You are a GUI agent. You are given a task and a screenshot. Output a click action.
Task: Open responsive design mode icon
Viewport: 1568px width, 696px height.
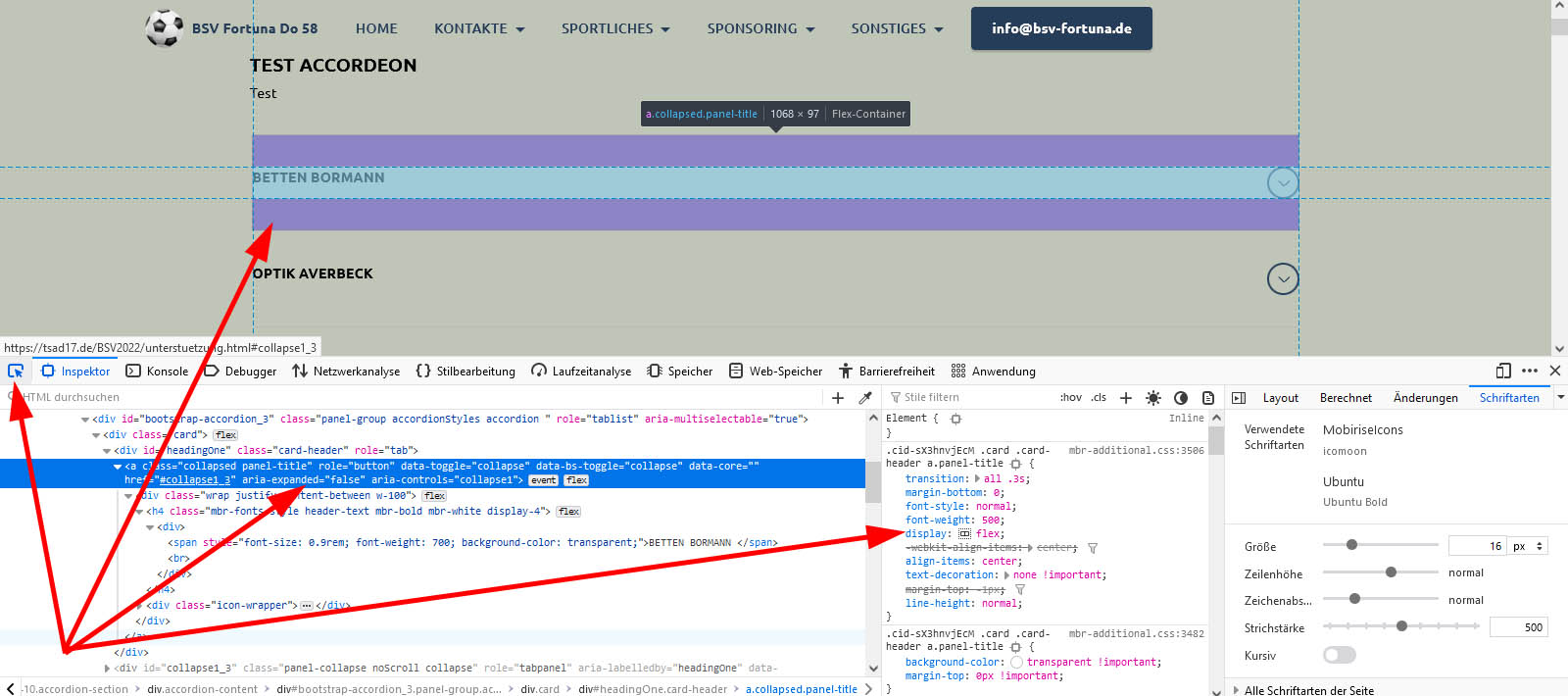pos(1503,371)
